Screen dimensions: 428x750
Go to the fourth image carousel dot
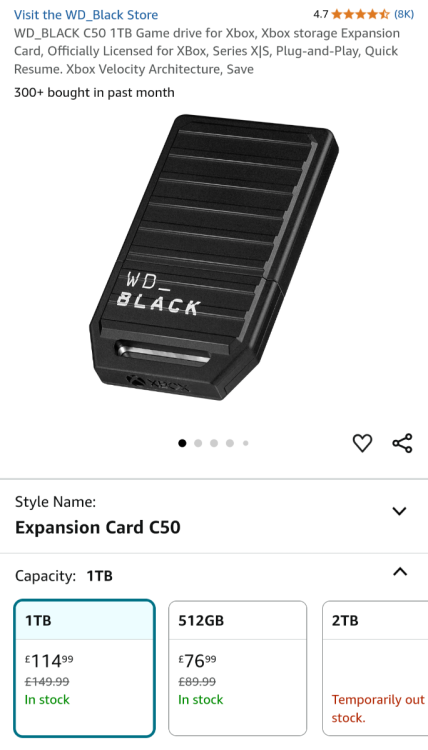pos(230,443)
